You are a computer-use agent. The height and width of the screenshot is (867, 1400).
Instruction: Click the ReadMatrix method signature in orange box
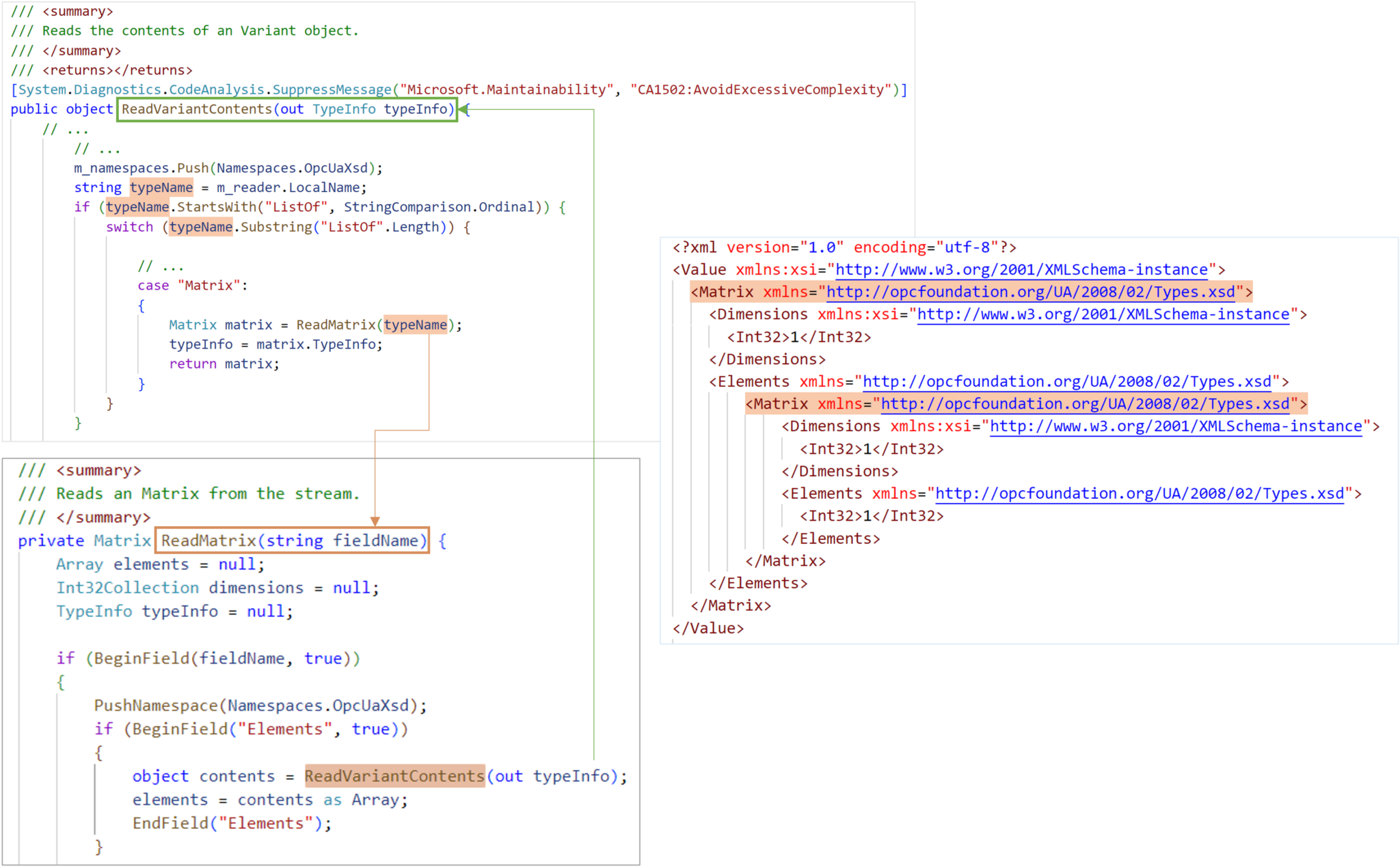tap(293, 540)
